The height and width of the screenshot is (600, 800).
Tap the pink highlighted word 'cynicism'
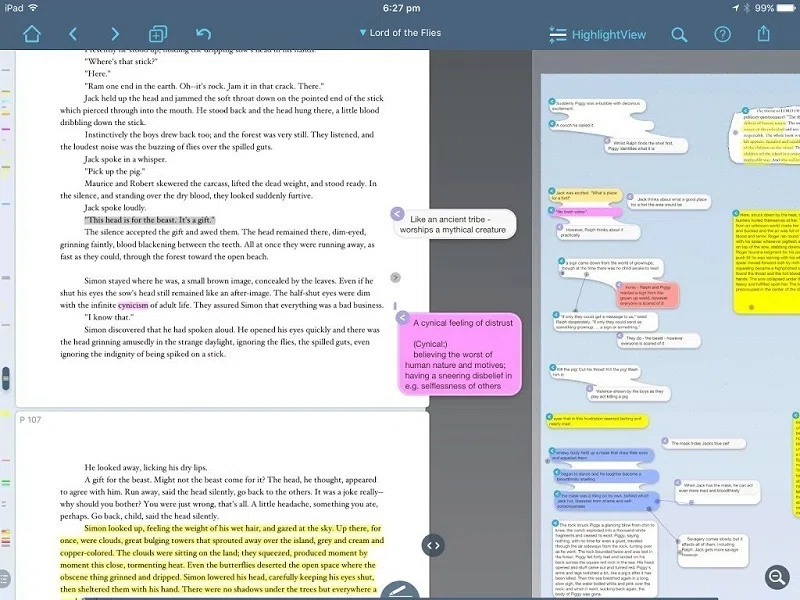point(133,305)
